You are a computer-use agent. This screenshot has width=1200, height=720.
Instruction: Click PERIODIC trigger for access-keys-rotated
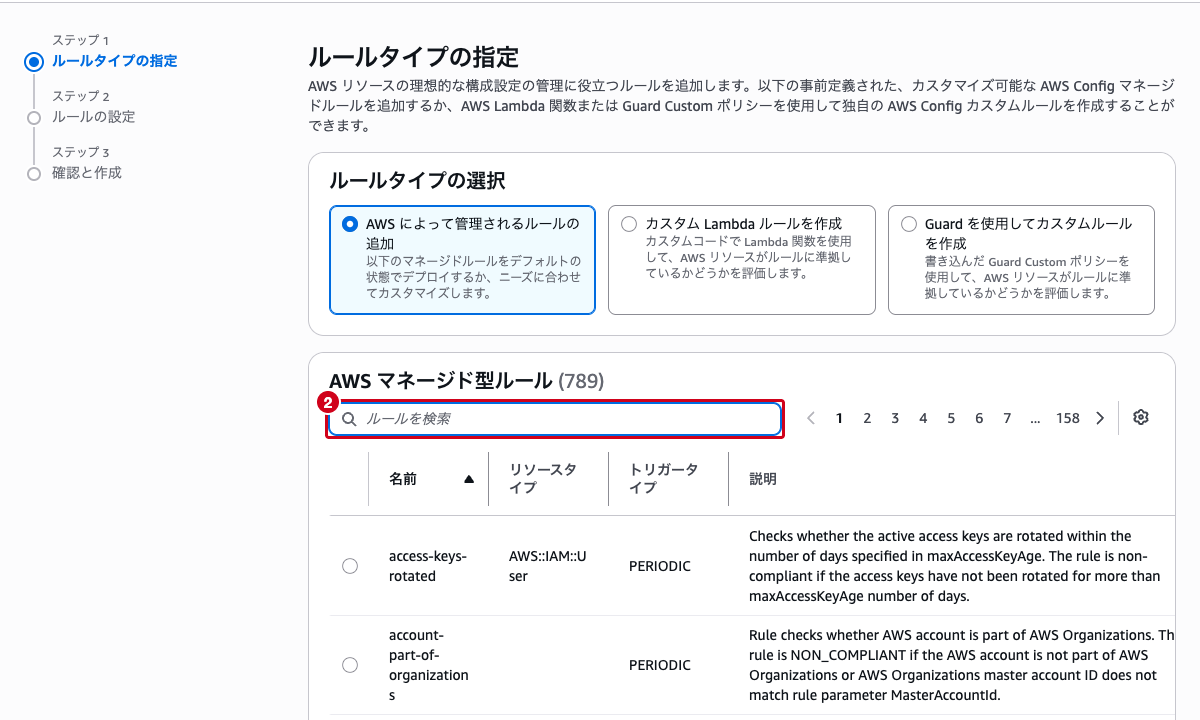click(660, 566)
